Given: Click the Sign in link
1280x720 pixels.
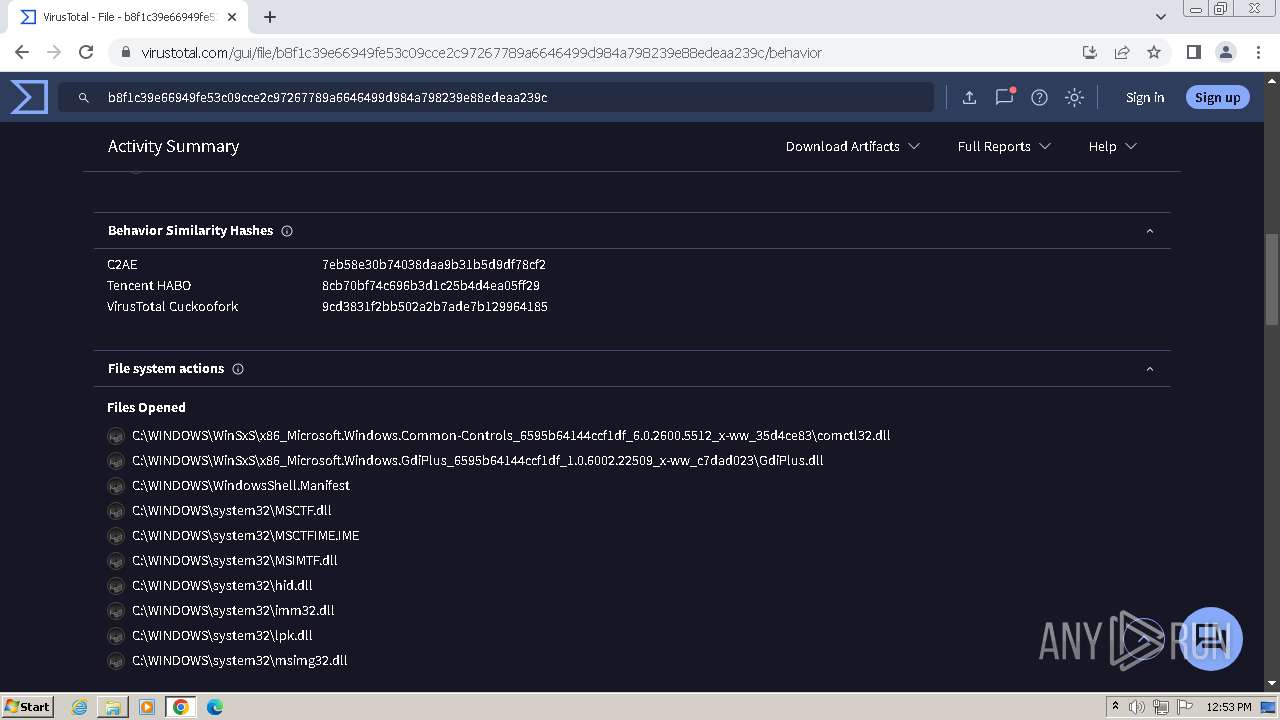Looking at the screenshot, I should coord(1145,97).
